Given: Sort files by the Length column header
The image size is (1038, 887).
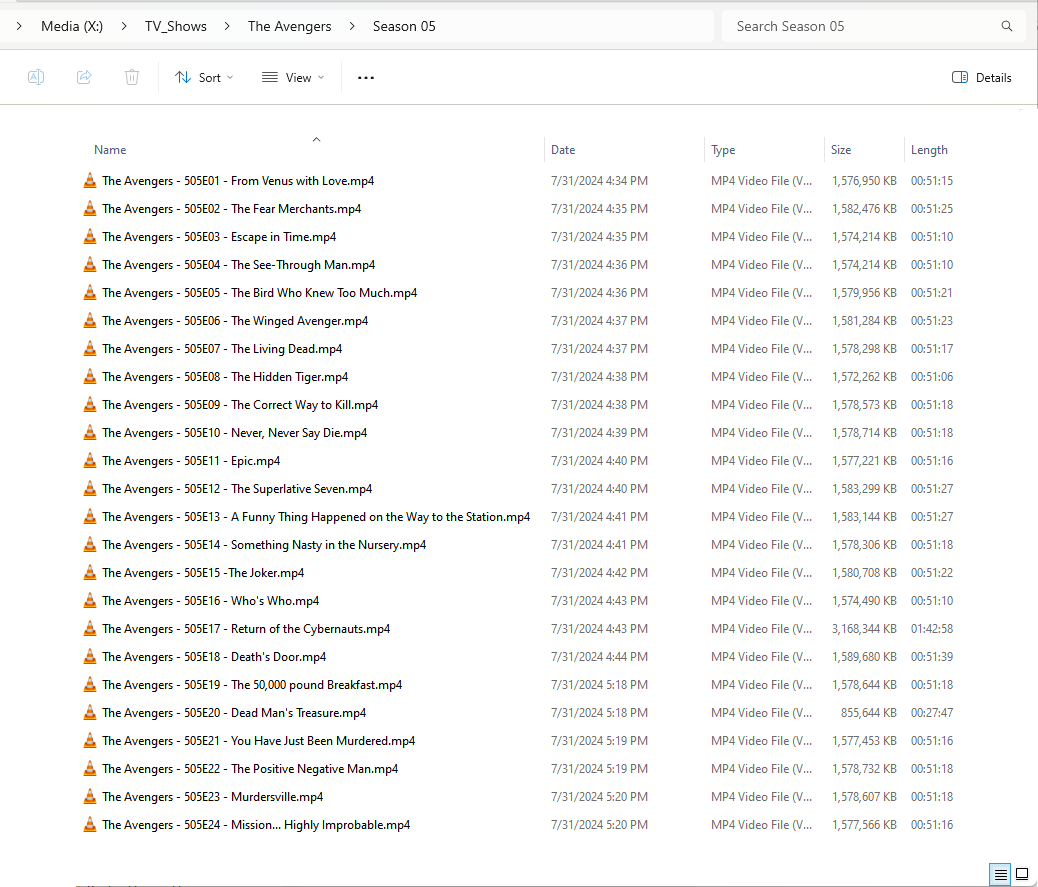Looking at the screenshot, I should point(929,149).
